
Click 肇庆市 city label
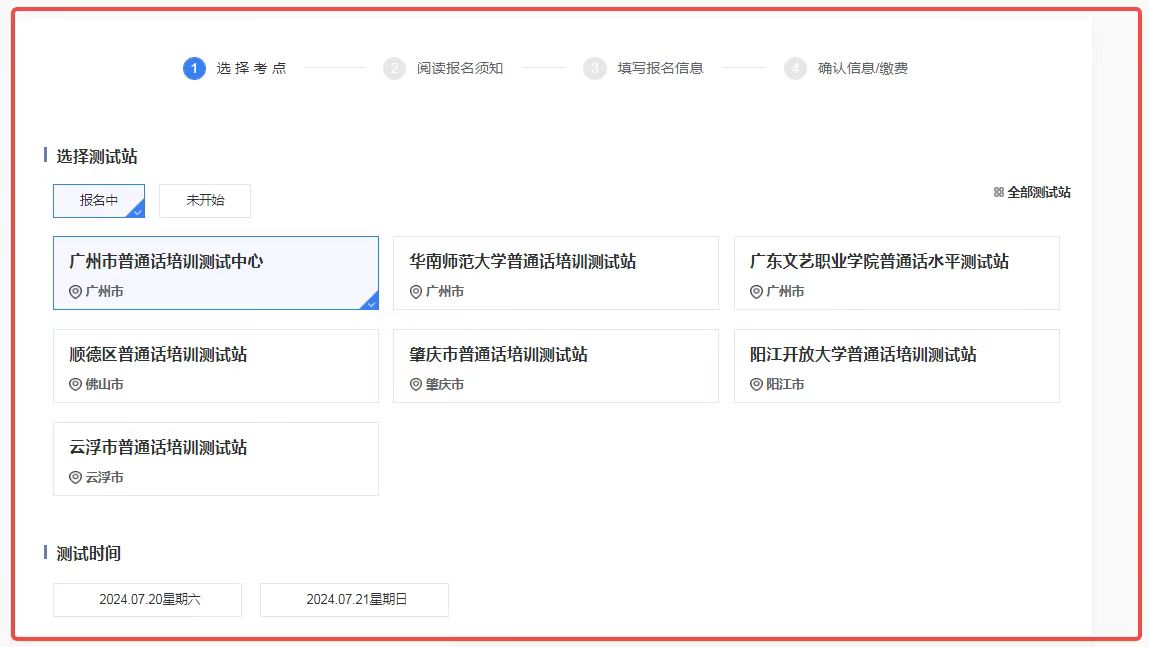point(445,384)
